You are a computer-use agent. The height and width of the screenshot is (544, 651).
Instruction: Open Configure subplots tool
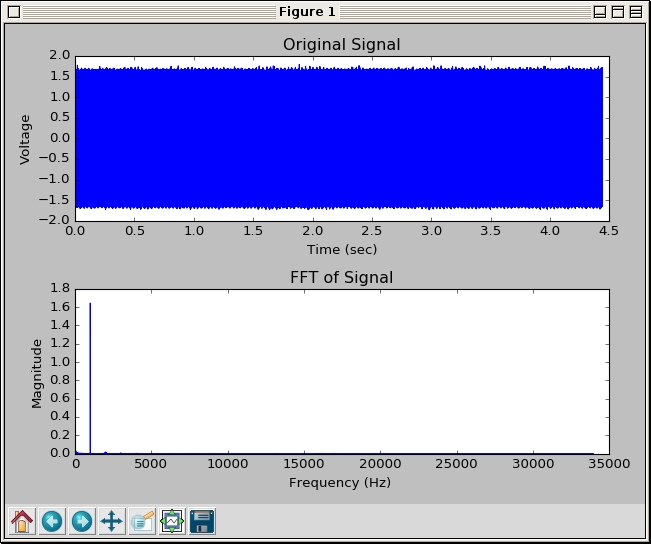pyautogui.click(x=172, y=521)
